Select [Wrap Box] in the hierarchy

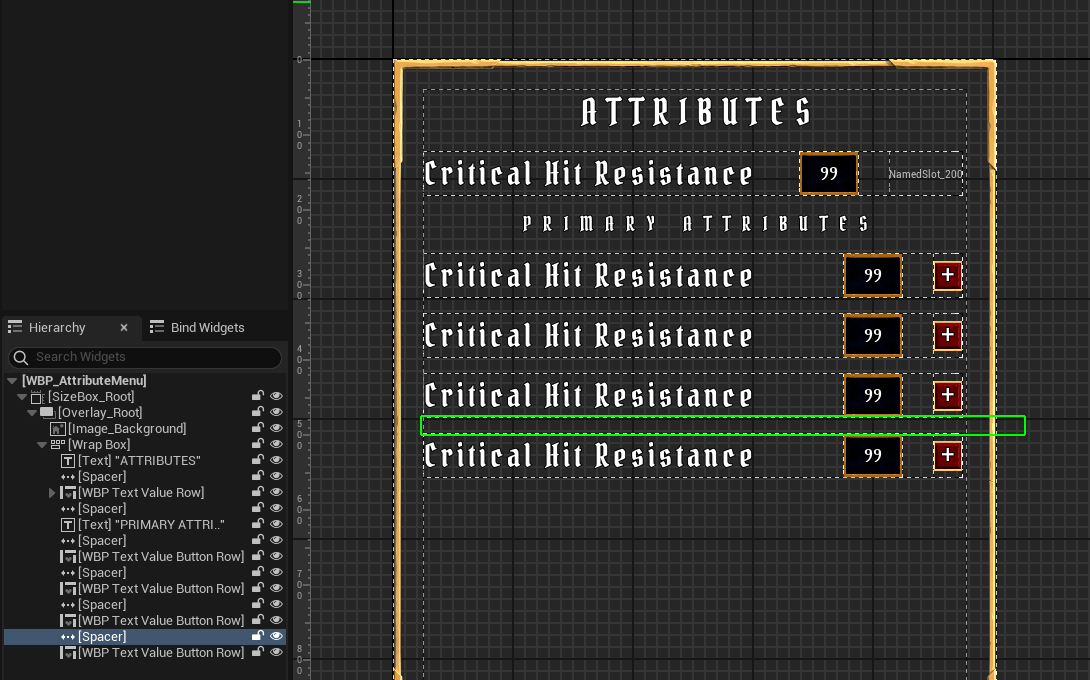tap(99, 445)
